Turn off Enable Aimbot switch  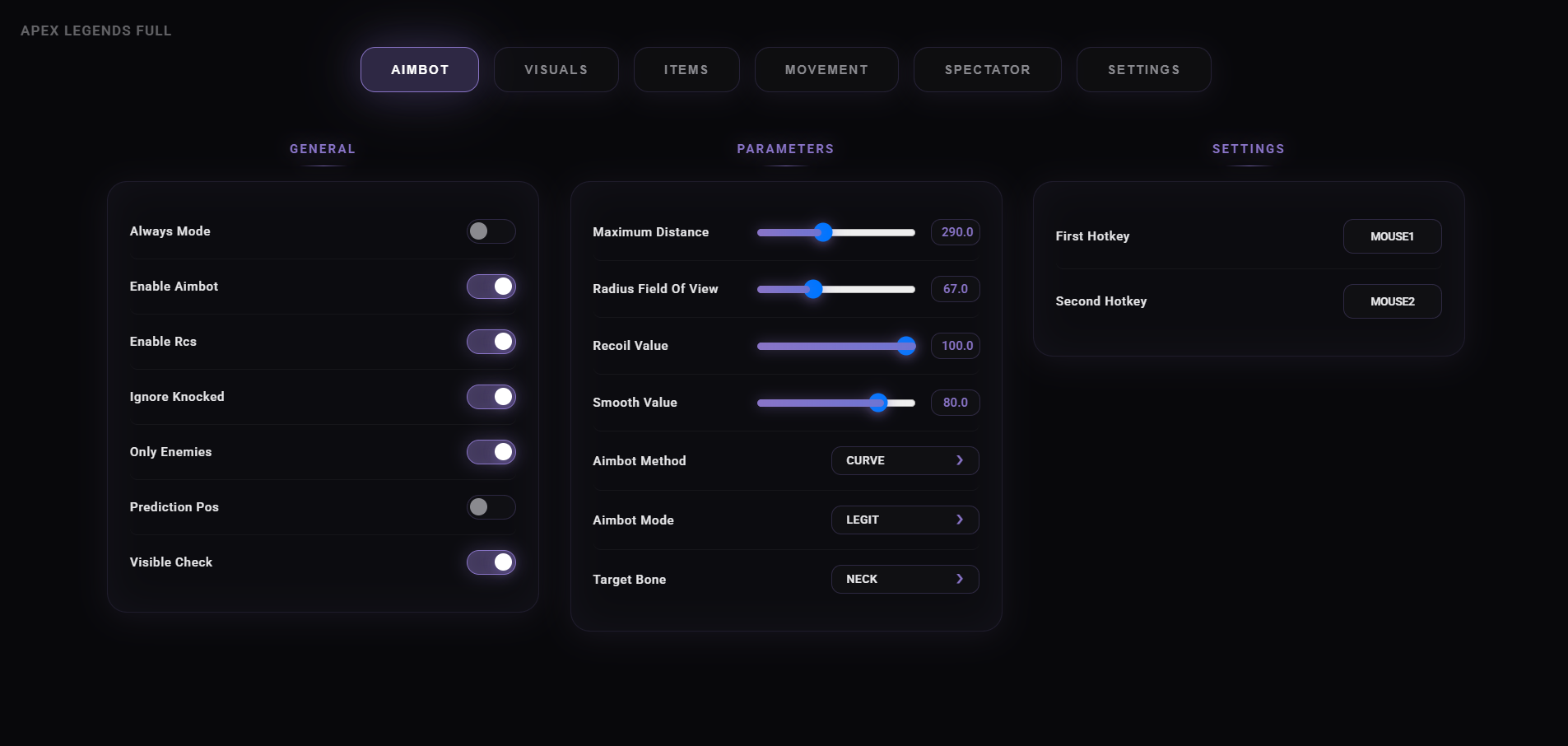pos(491,287)
